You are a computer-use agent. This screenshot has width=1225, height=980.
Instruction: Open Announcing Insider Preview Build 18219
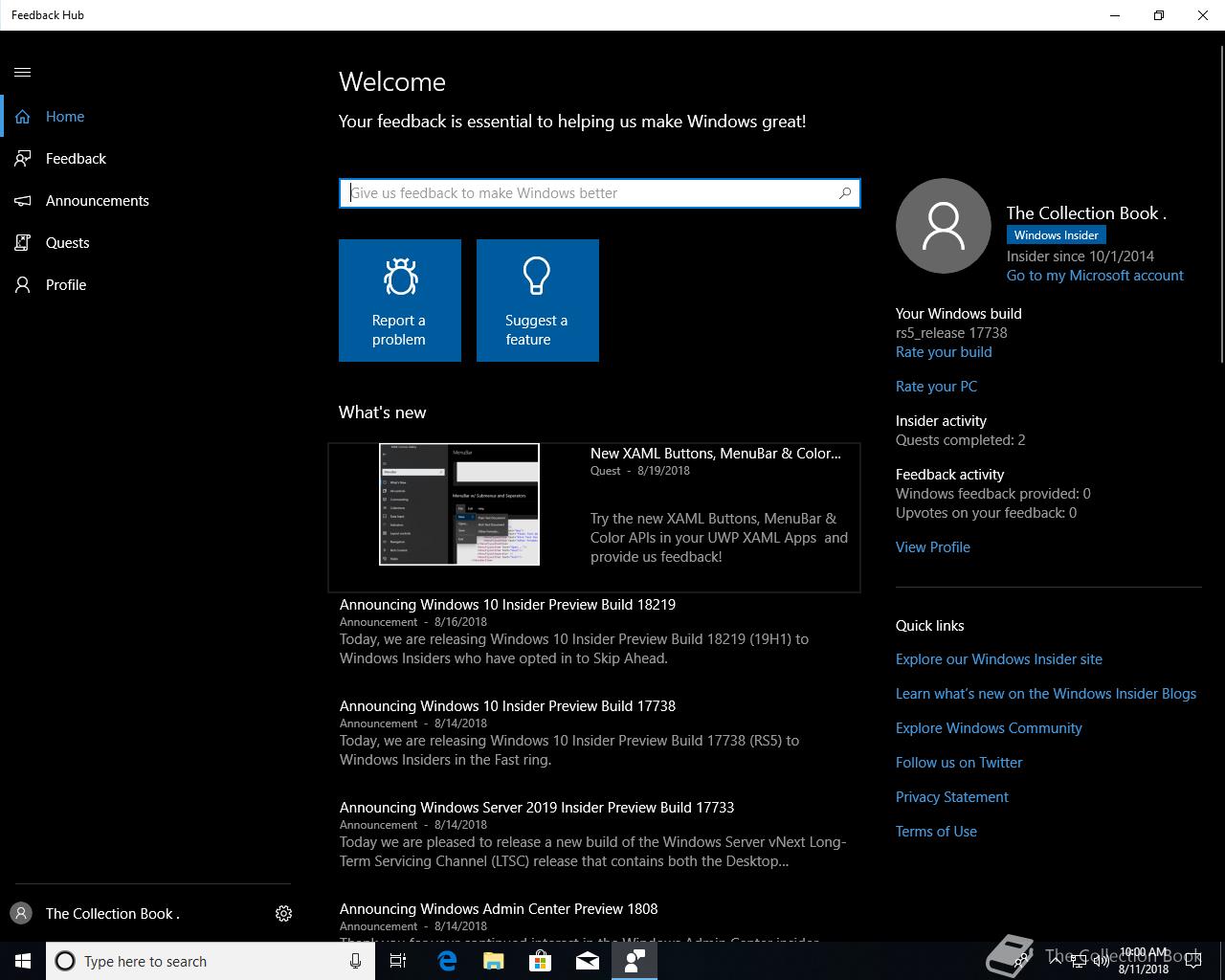[507, 605]
